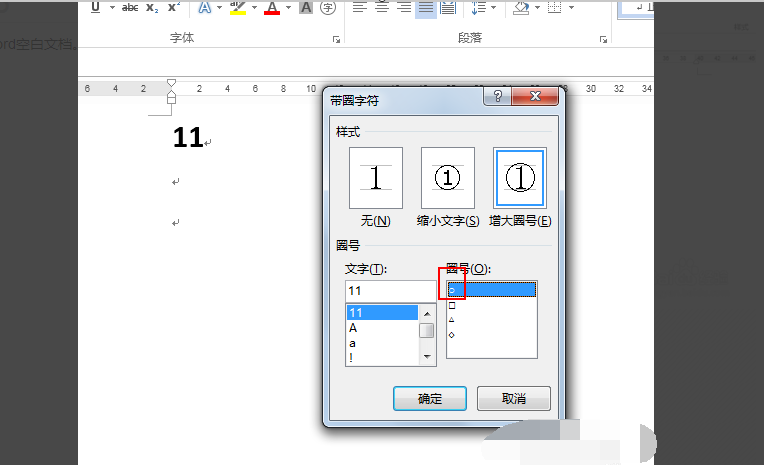
Task: Confirm with the 确定 button
Action: (430, 399)
